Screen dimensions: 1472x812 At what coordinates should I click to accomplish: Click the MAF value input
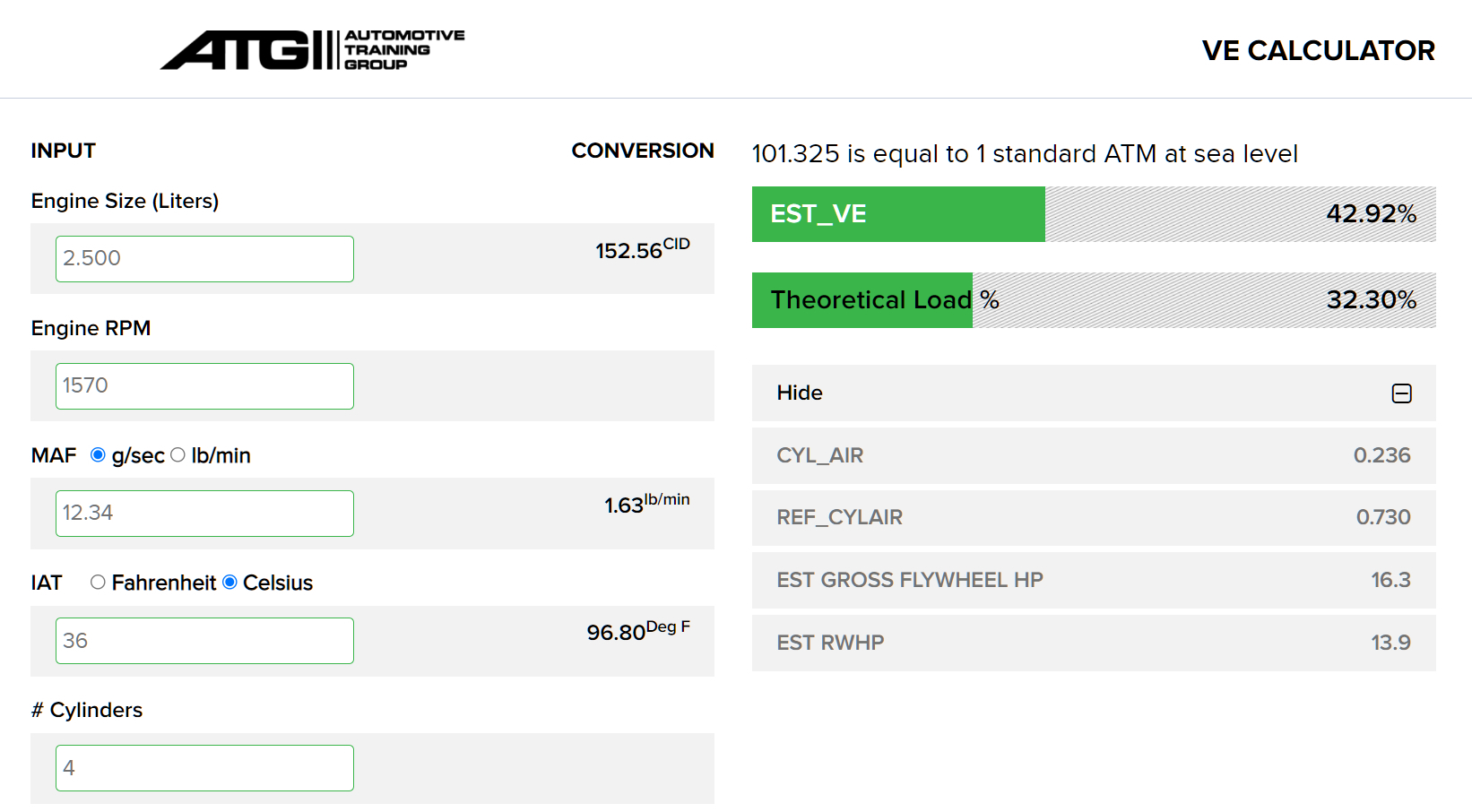coord(204,514)
